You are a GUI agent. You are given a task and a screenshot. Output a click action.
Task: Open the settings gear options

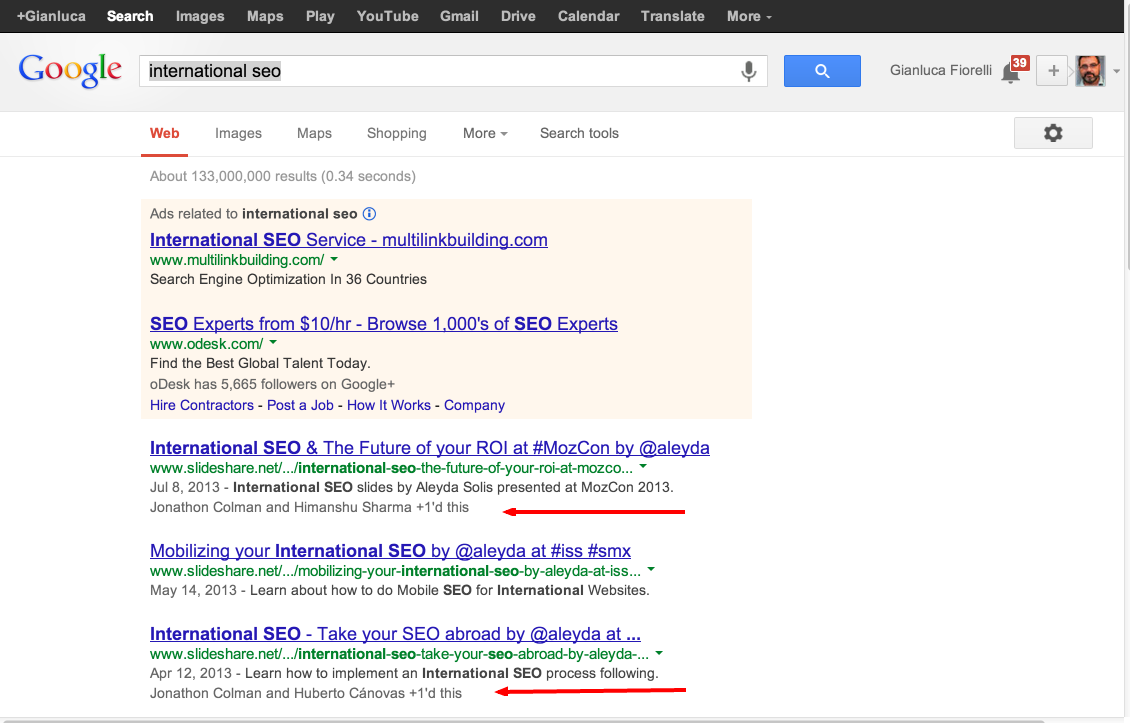1053,133
